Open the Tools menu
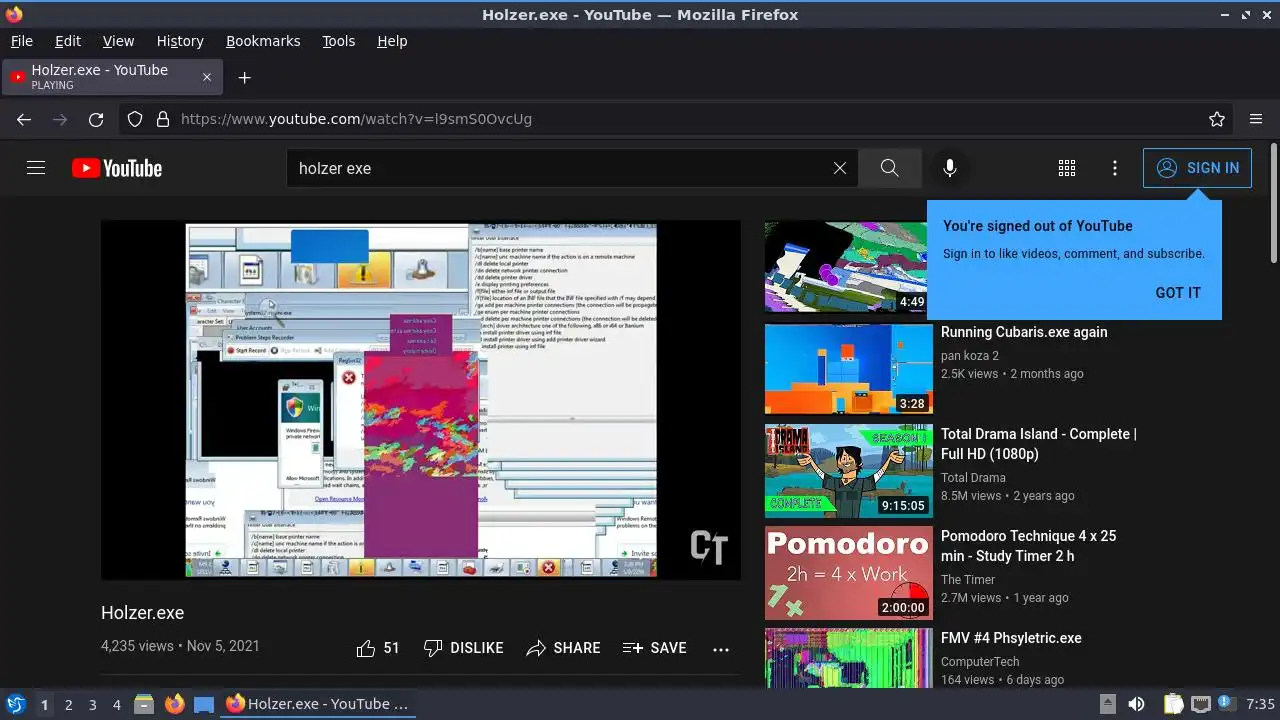This screenshot has width=1280, height=720. click(x=339, y=41)
